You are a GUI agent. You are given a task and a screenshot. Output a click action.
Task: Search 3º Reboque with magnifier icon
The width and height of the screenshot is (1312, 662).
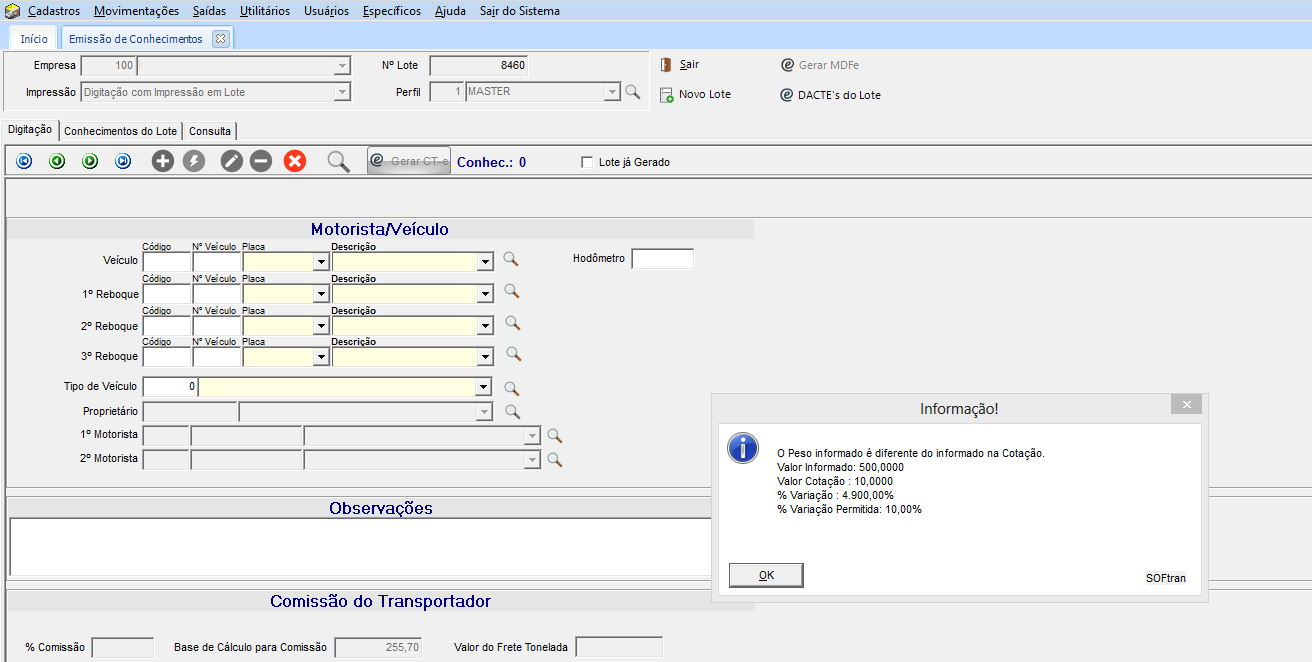tap(513, 354)
